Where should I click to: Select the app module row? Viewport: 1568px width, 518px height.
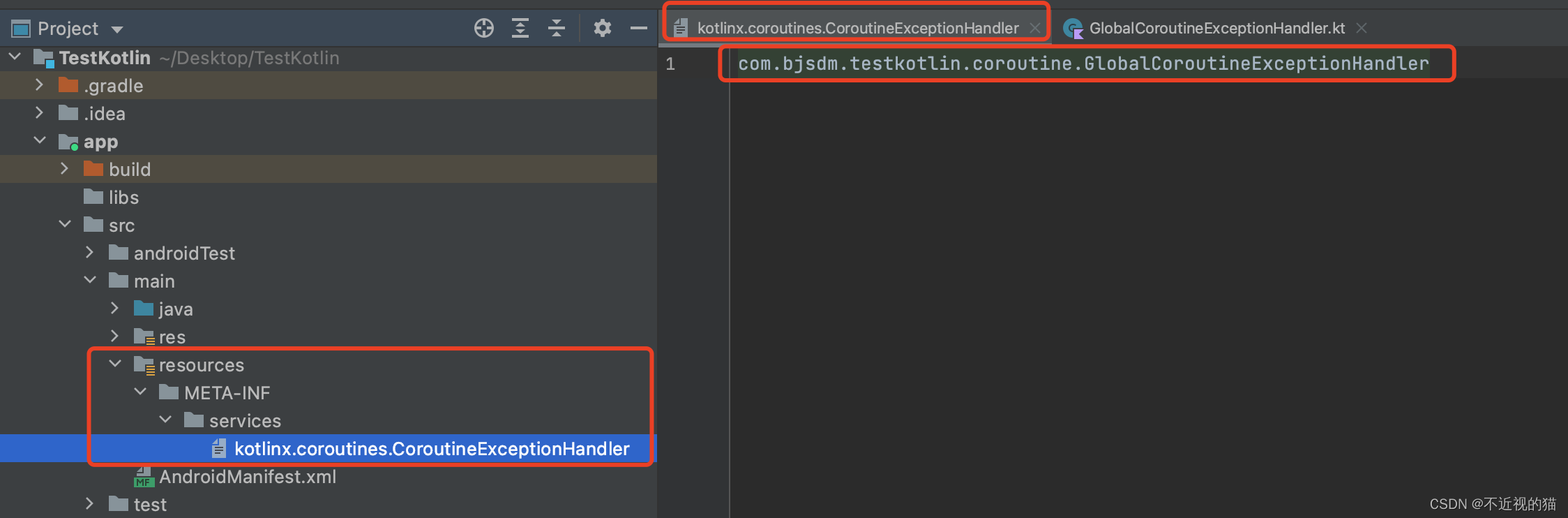pyautogui.click(x=329, y=141)
